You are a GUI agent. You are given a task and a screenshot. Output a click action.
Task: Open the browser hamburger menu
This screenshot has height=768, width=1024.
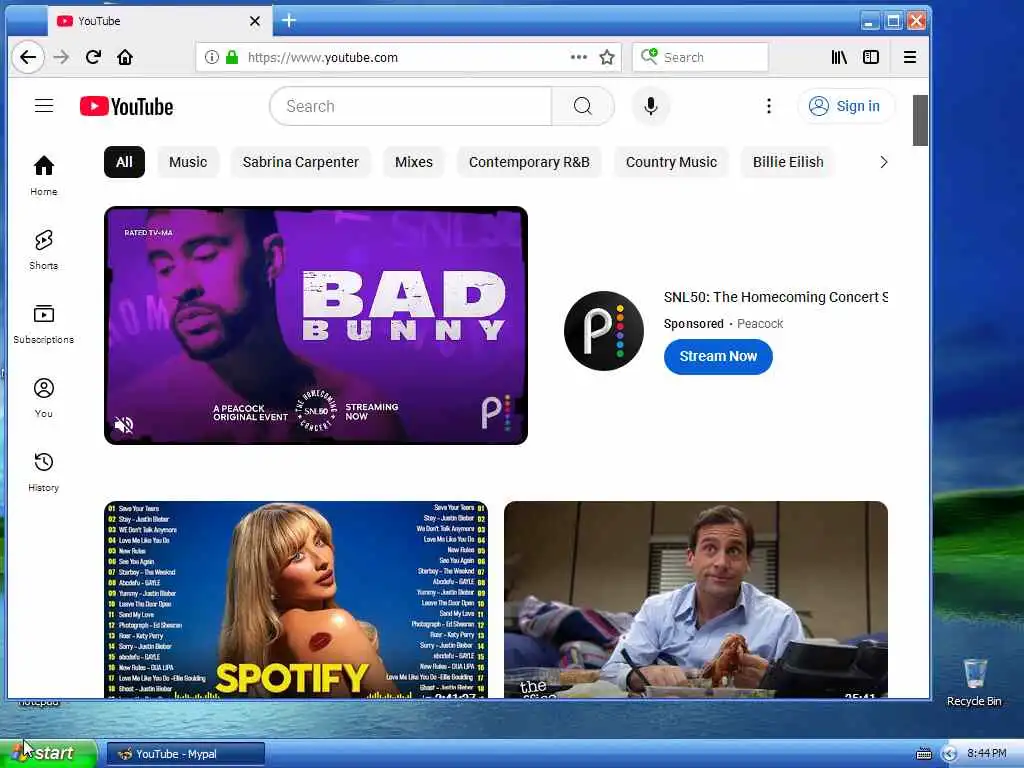point(910,57)
